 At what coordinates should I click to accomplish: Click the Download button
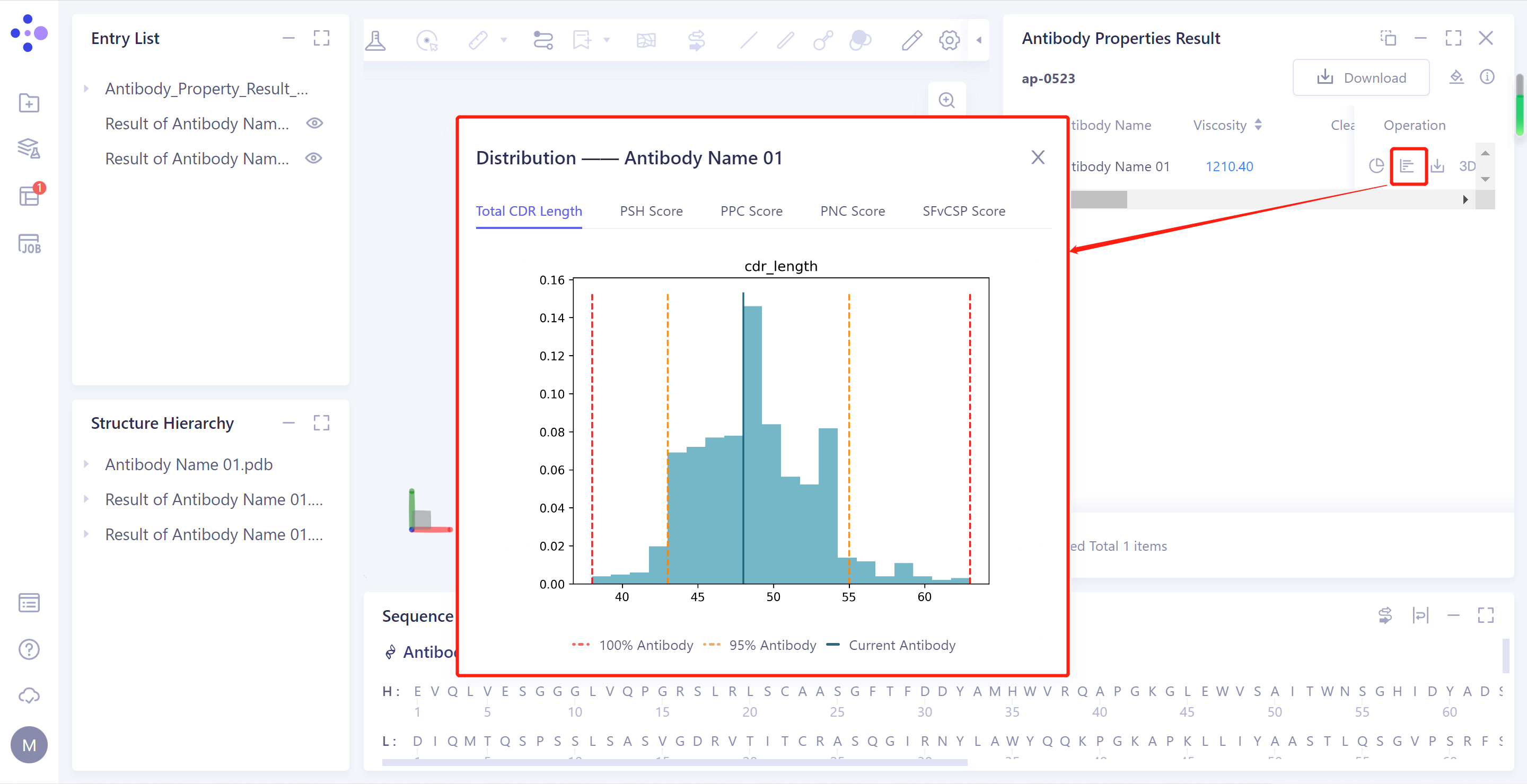tap(1361, 77)
